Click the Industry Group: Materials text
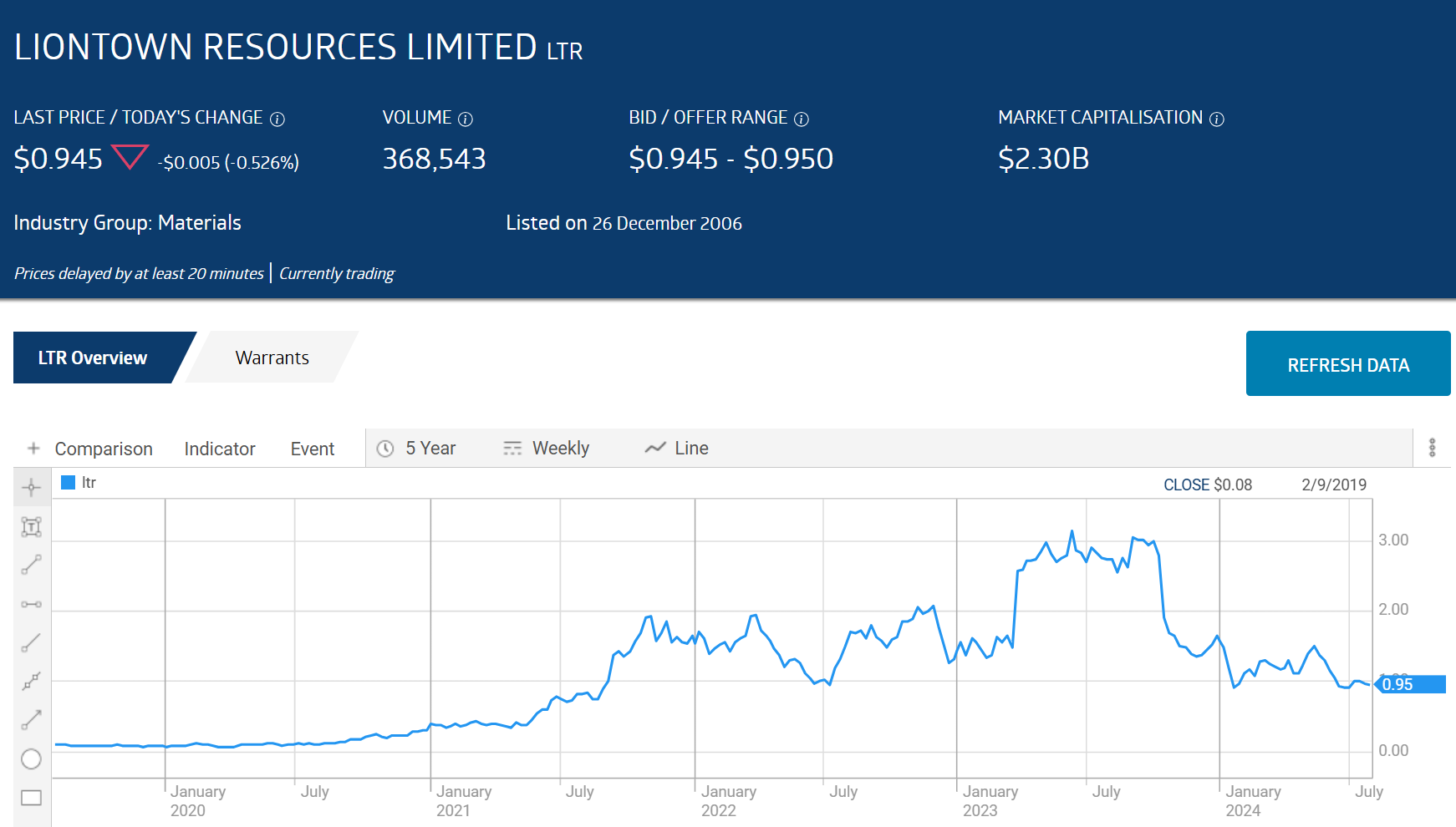The image size is (1456, 827). pyautogui.click(x=128, y=223)
